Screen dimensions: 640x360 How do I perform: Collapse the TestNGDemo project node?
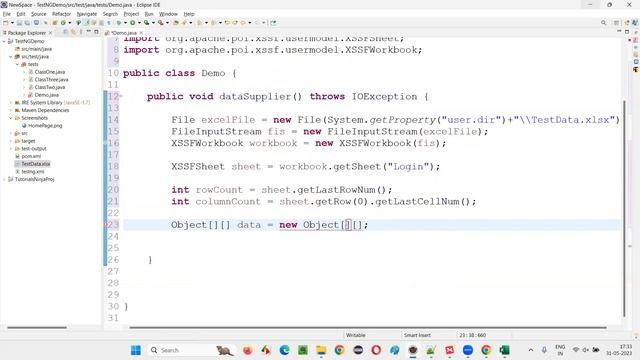4,41
